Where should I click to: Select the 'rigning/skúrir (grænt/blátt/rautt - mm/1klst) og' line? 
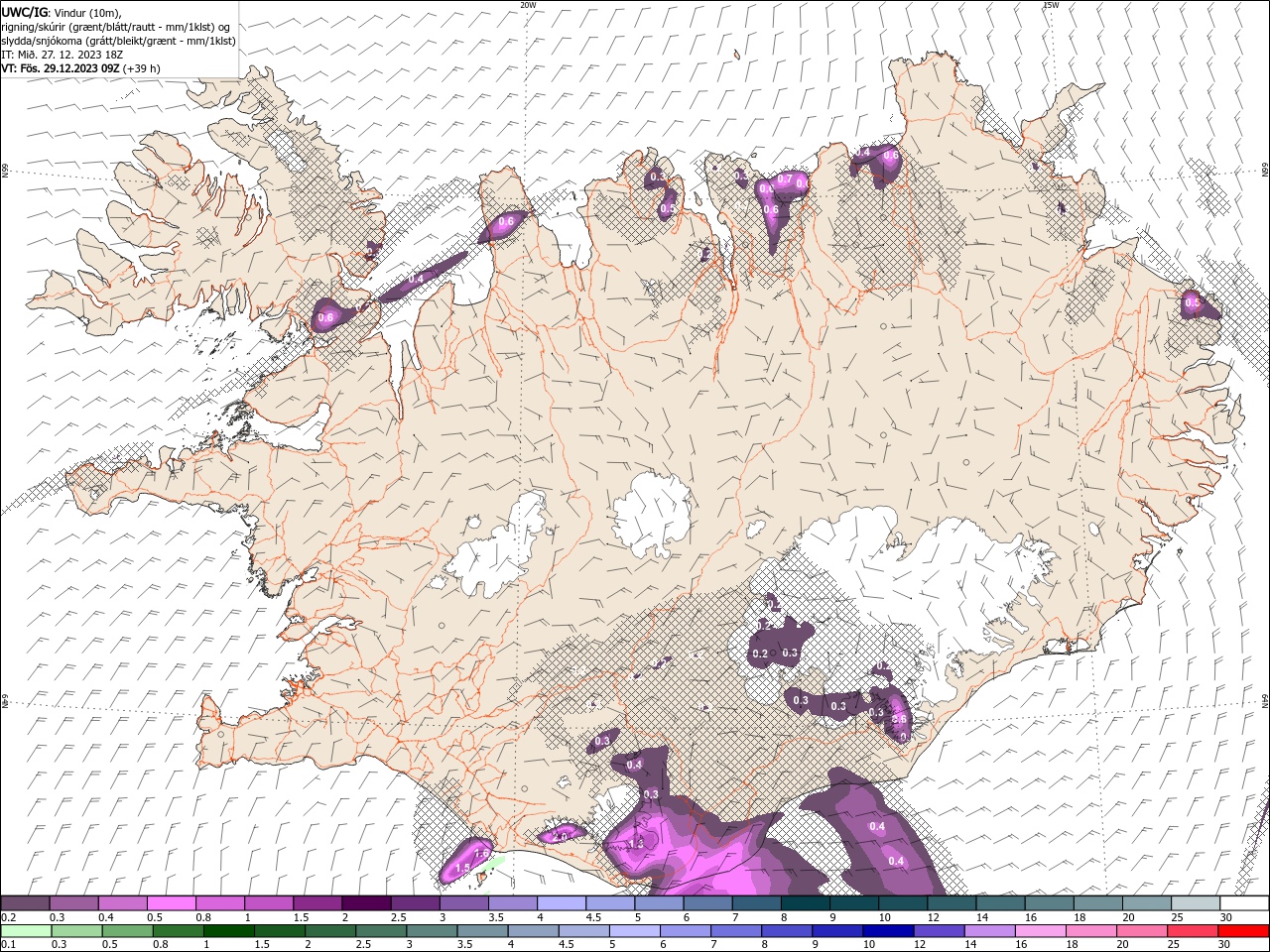(x=116, y=27)
